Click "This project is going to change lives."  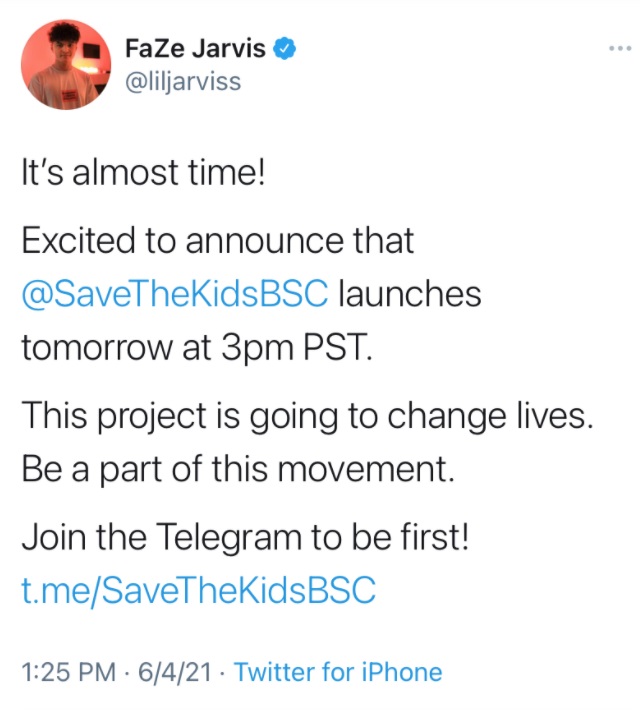pos(307,416)
